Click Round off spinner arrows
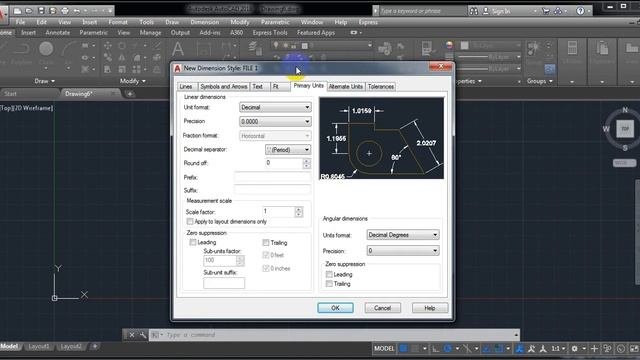This screenshot has width=640, height=360. (307, 163)
